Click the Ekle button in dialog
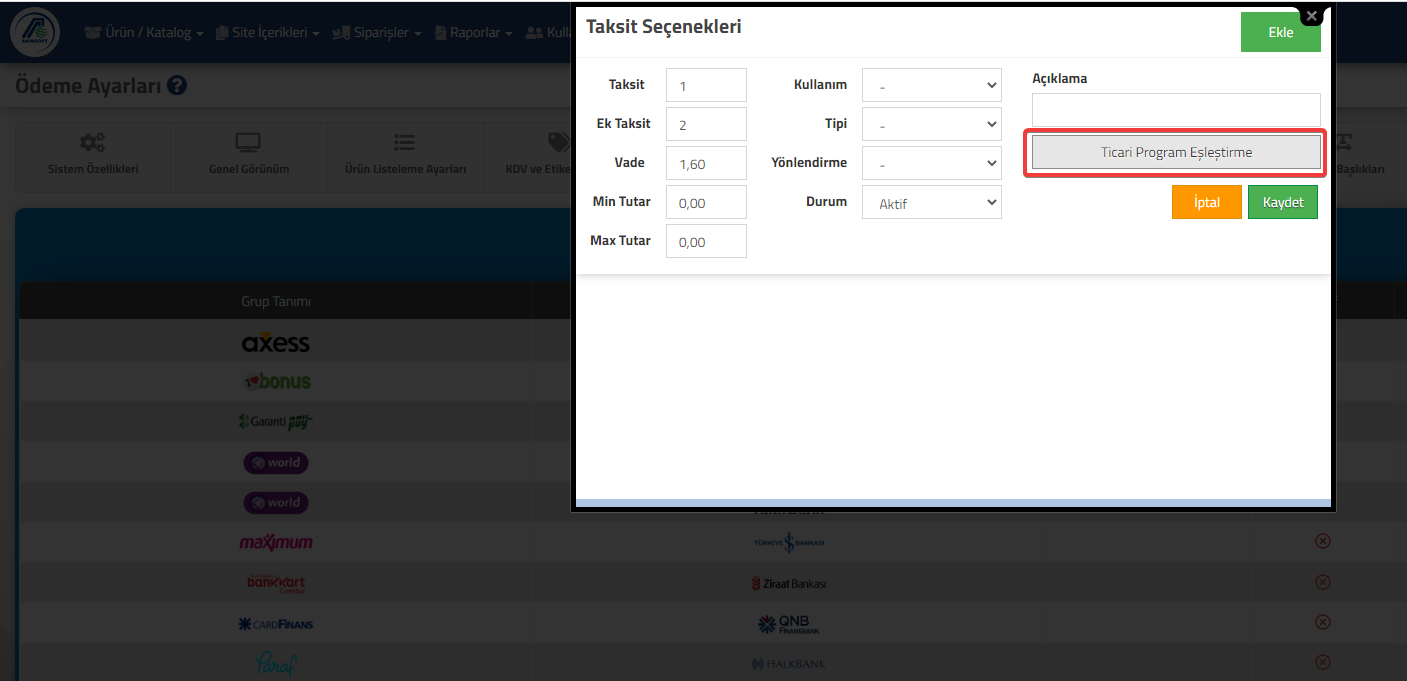This screenshot has width=1407, height=681. pyautogui.click(x=1280, y=32)
